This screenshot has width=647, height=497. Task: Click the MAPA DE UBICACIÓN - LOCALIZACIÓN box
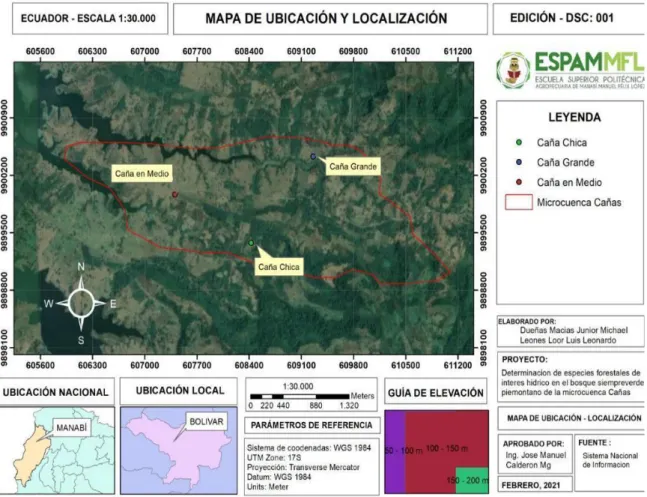[x=571, y=419]
